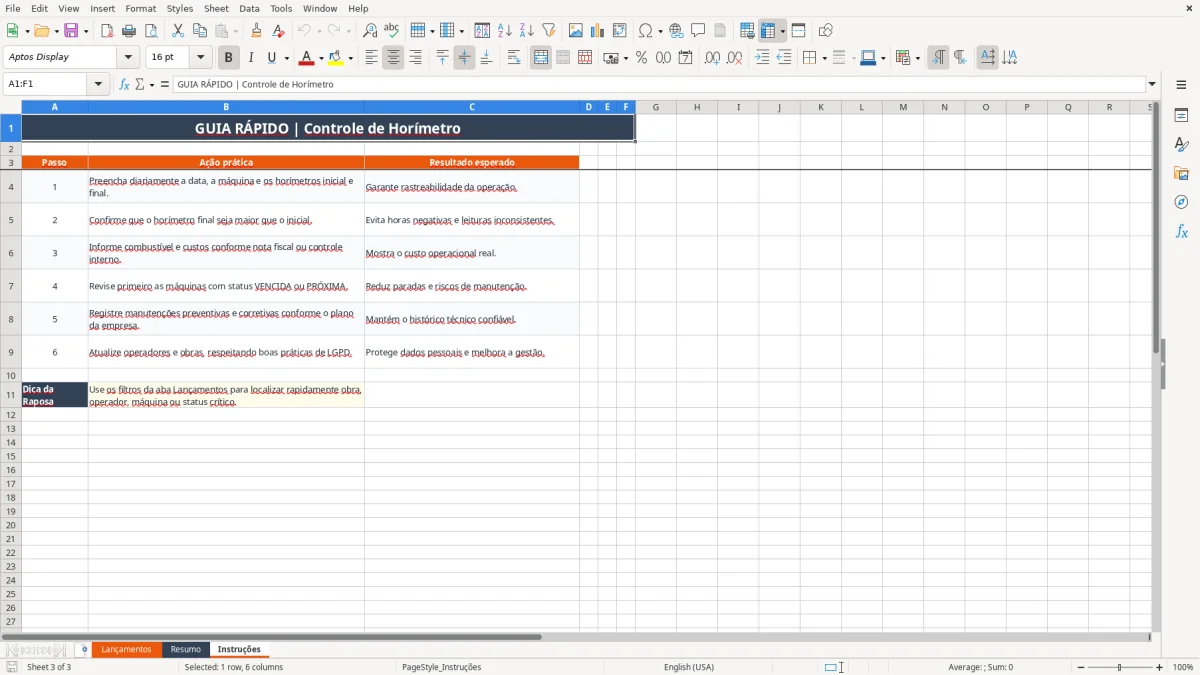Open the sidebar Gallery panel

(1181, 173)
